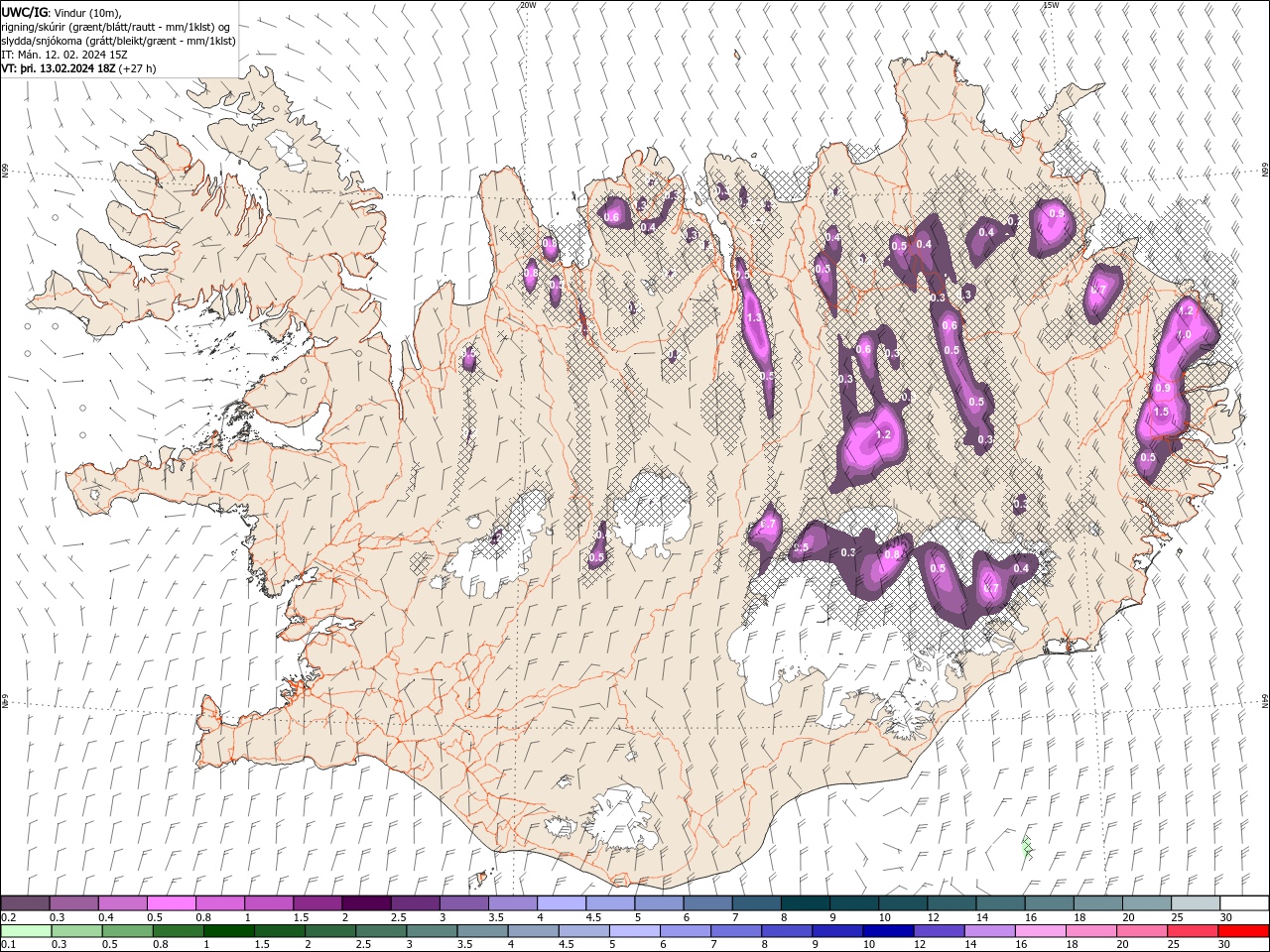The image size is (1270, 952).
Task: Select lower legend swatch between 25 and 30
Action: (1194, 931)
